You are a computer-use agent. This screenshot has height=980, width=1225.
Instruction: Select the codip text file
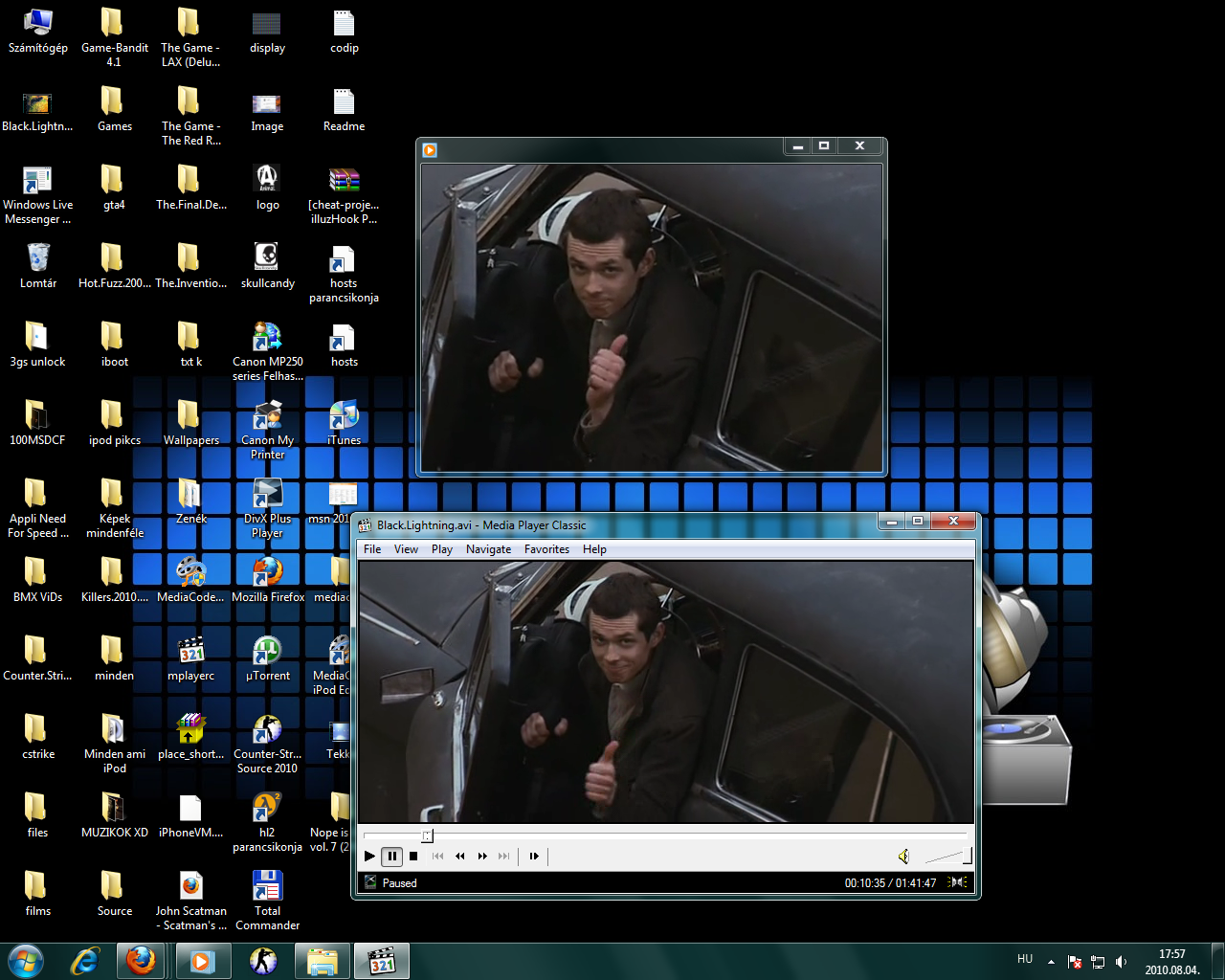coord(345,31)
